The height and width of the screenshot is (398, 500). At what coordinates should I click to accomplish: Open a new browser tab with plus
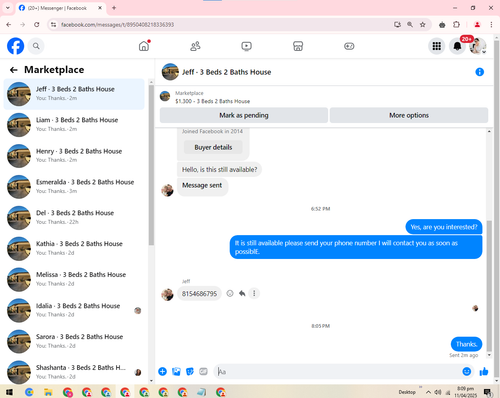coord(114,8)
